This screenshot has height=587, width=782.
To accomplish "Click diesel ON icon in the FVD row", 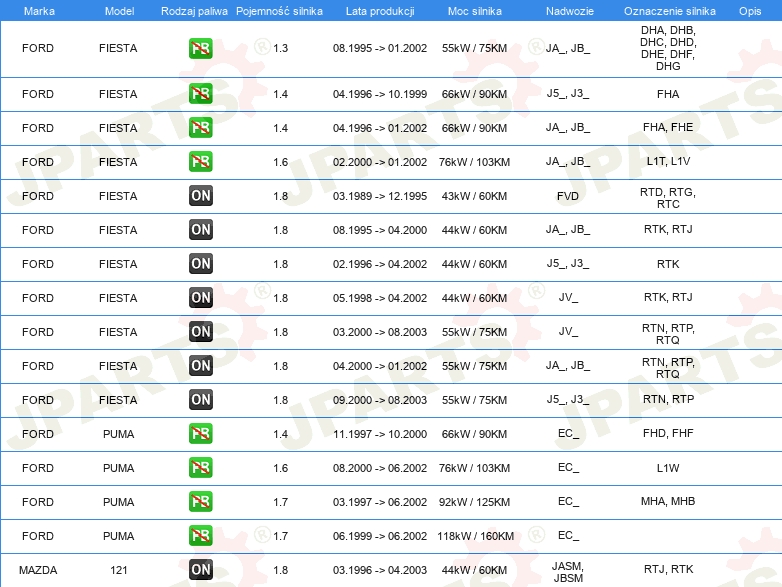I will 200,196.
